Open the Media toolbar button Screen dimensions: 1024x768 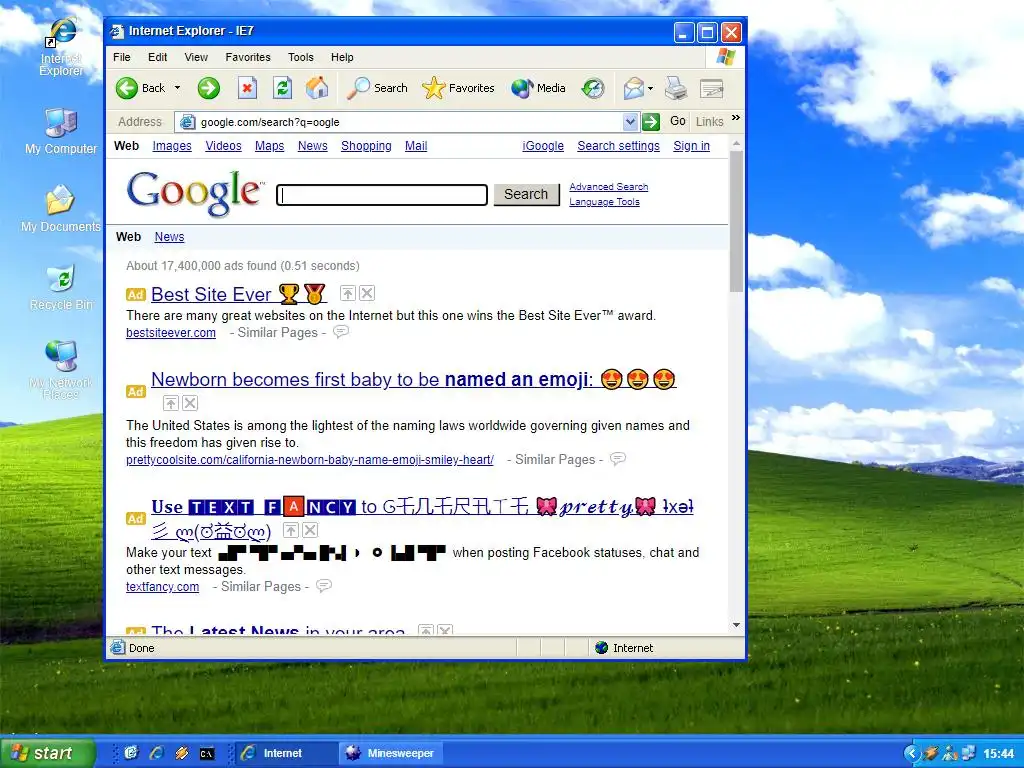[538, 88]
